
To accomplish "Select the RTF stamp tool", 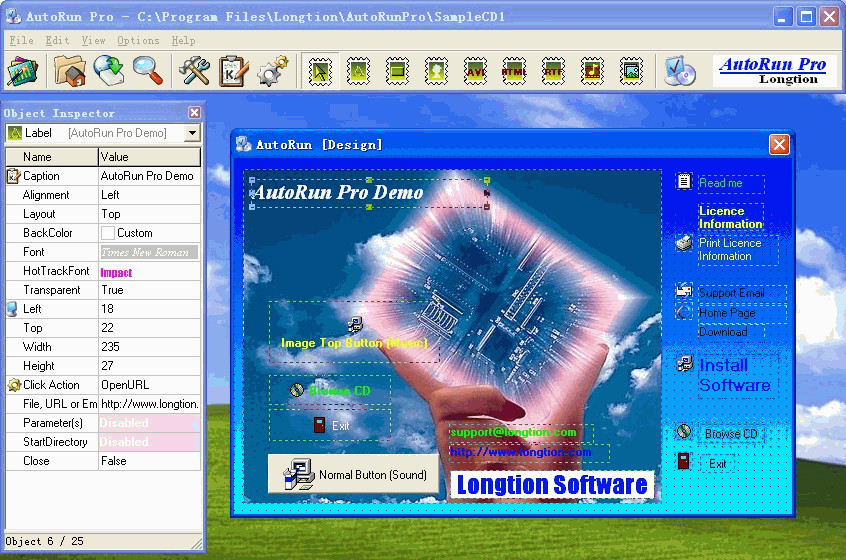I will [553, 71].
